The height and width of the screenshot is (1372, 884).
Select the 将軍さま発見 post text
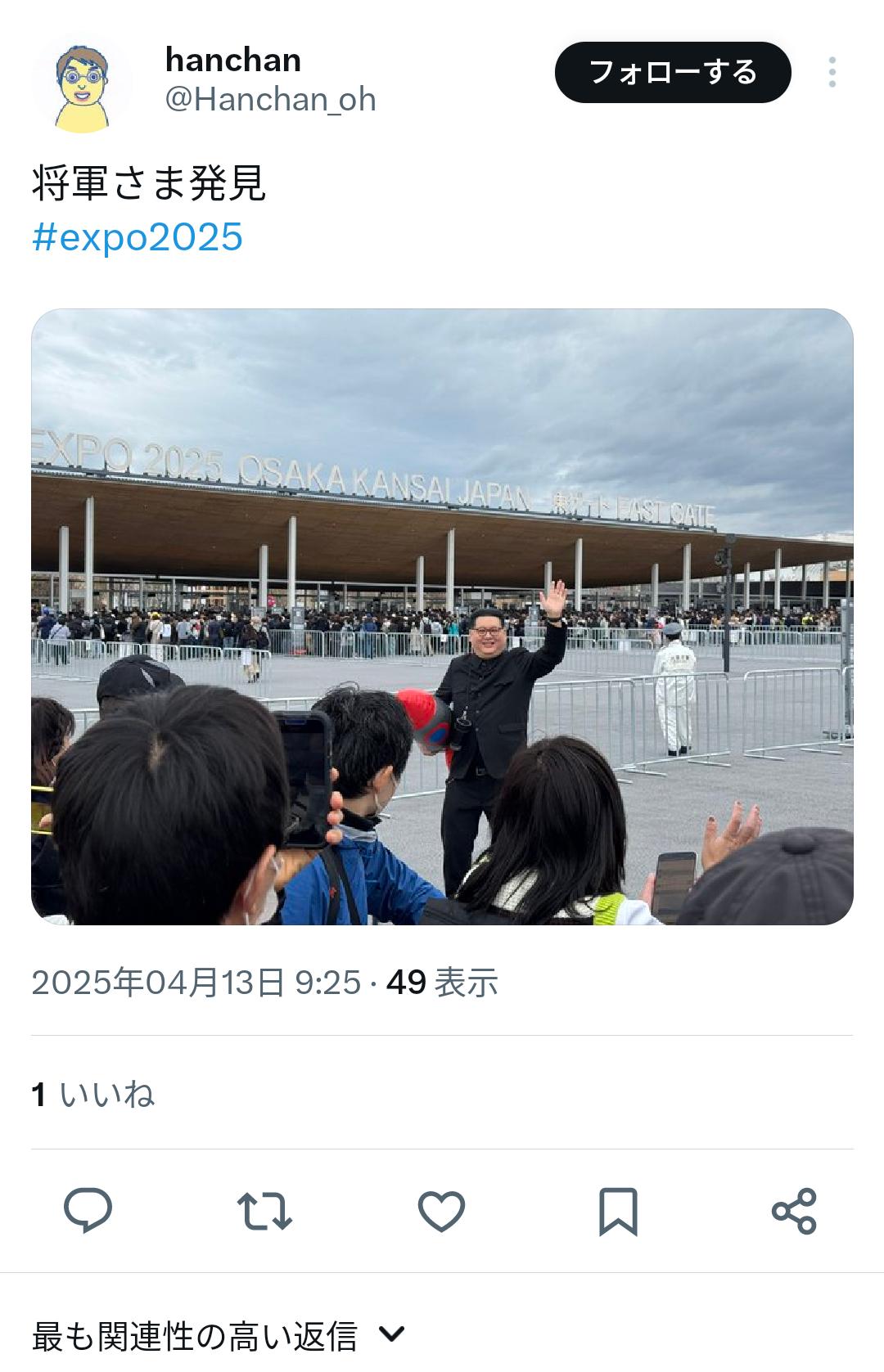coord(149,182)
